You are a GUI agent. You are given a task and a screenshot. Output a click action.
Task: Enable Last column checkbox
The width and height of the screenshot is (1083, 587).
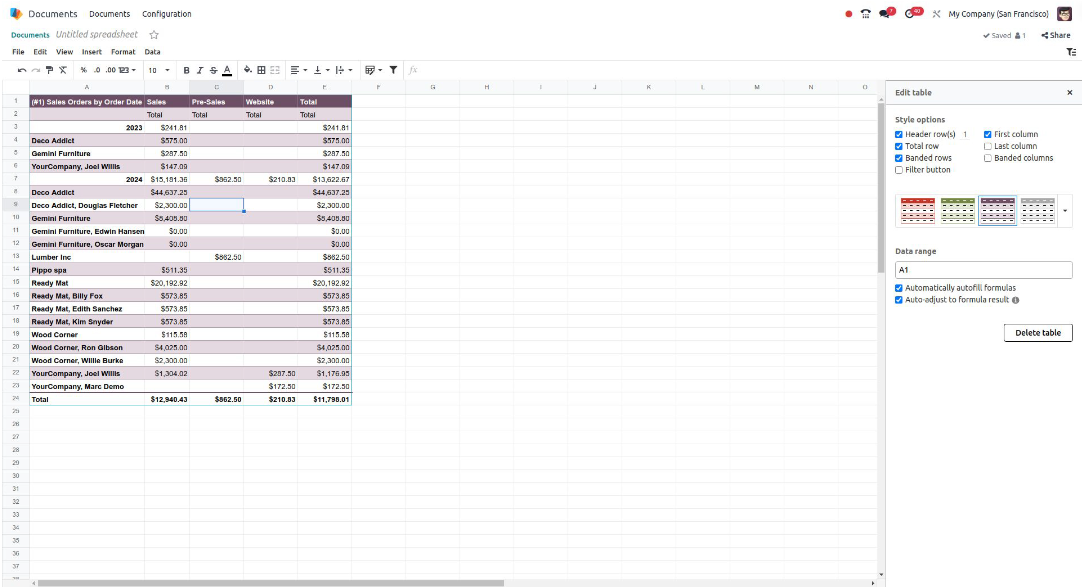pos(988,146)
